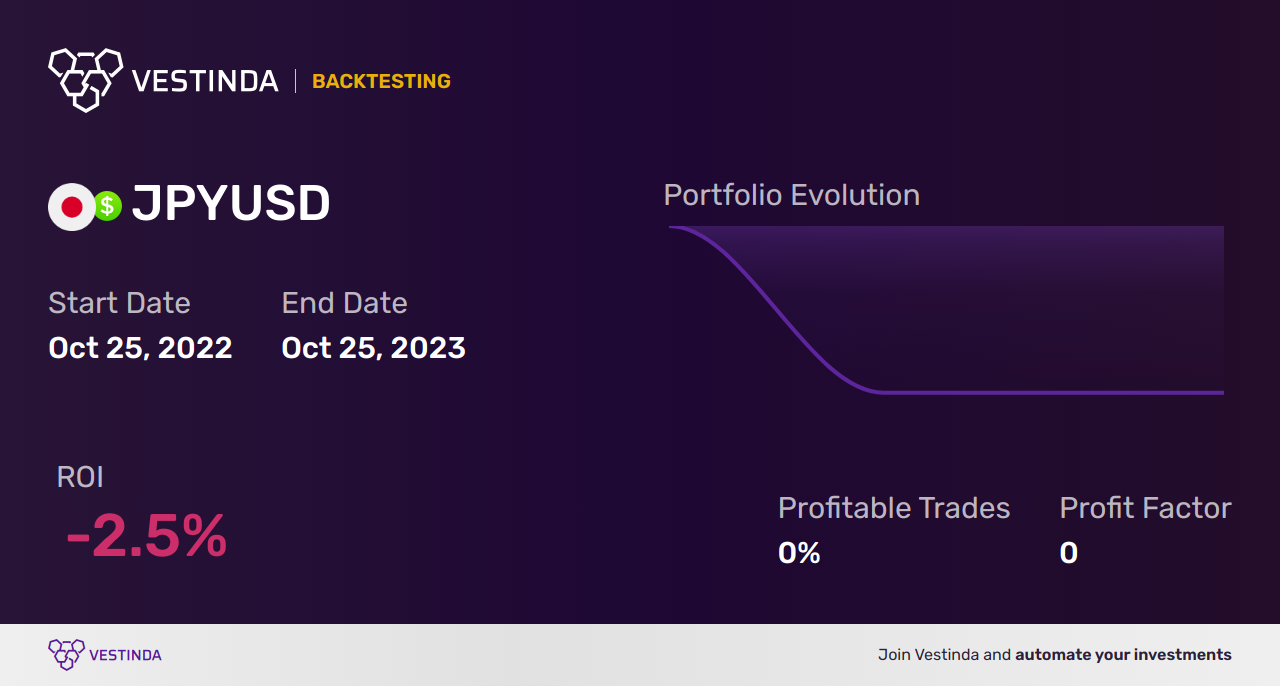The image size is (1280, 686).
Task: Select the Oct 25, 2023 end date value
Action: point(373,348)
